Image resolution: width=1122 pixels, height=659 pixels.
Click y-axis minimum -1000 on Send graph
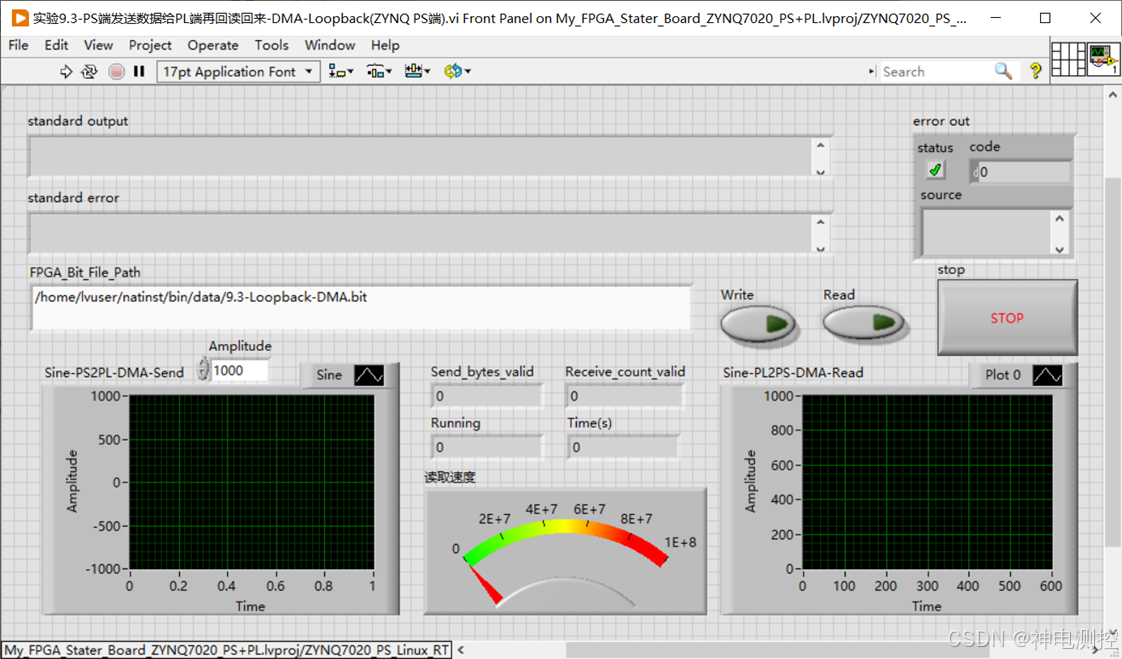tap(103, 569)
